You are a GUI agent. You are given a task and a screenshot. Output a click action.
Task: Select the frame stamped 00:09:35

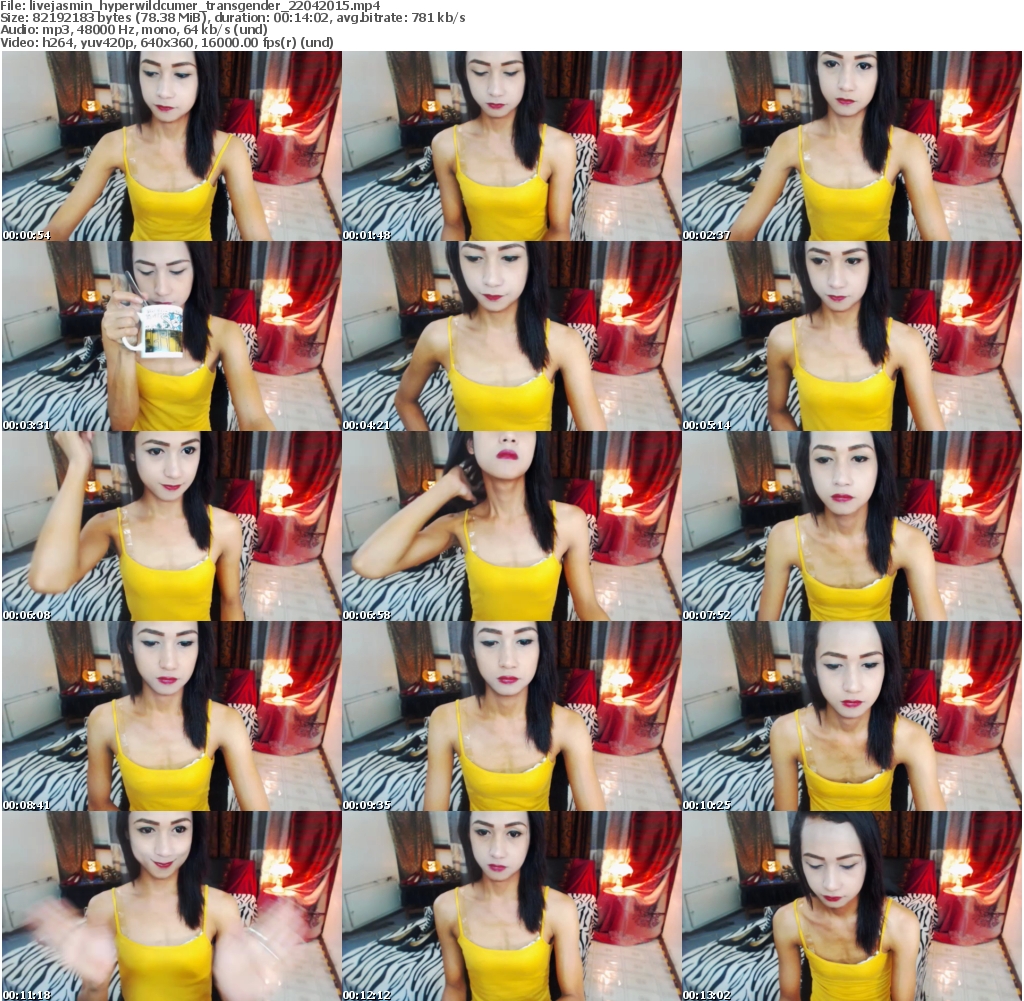click(511, 716)
